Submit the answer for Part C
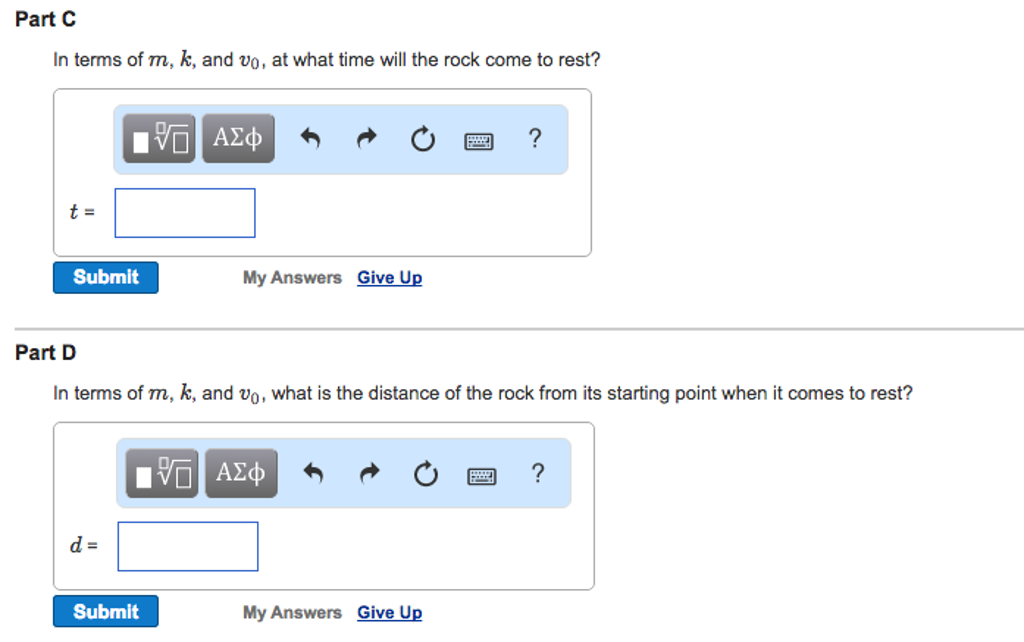This screenshot has width=1024, height=642. click(x=105, y=277)
